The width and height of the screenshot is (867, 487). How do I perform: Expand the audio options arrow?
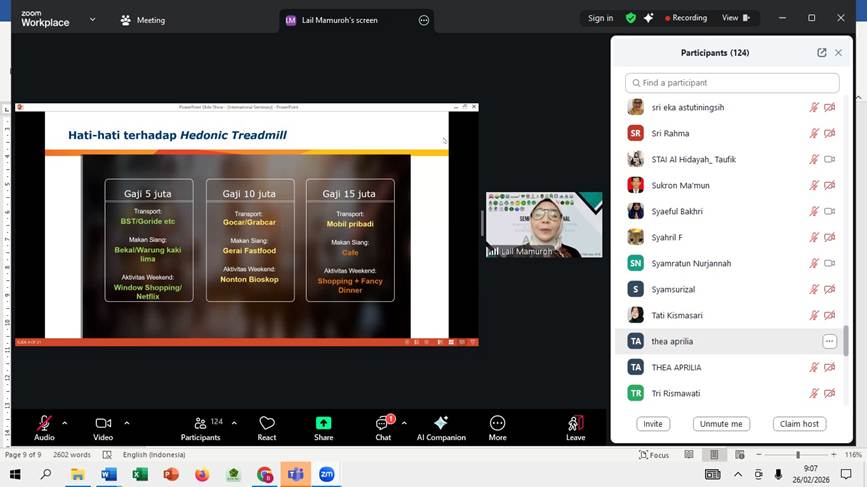point(65,422)
